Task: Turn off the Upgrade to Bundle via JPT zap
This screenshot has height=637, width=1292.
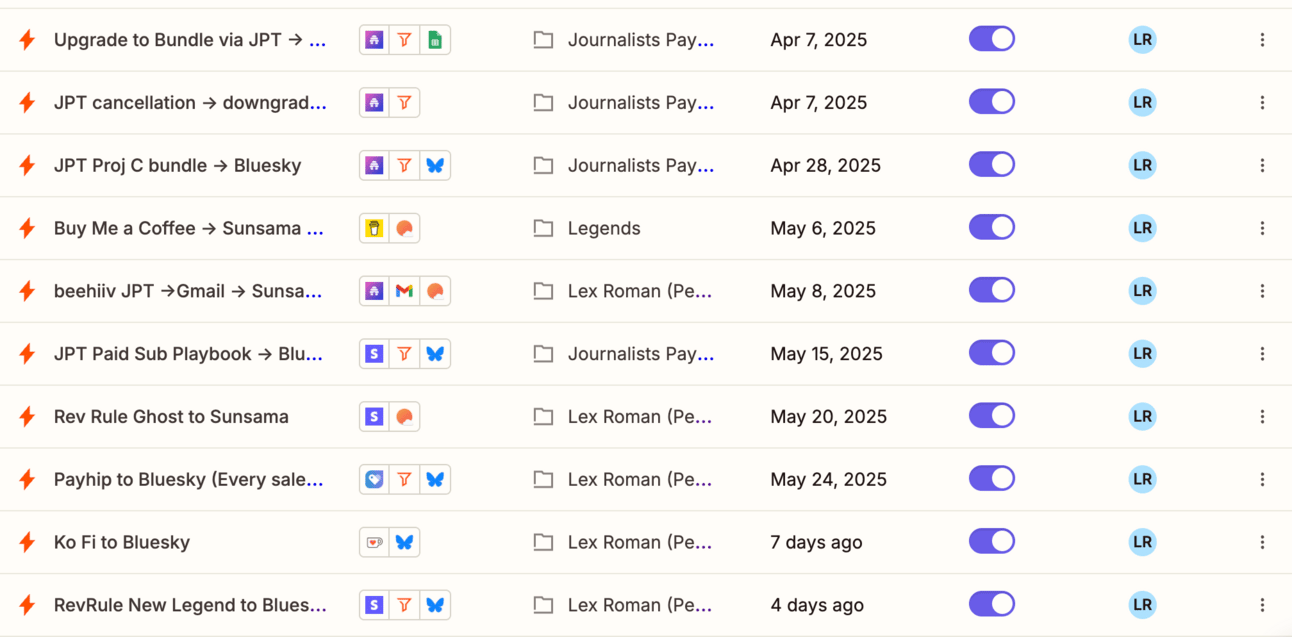Action: pyautogui.click(x=992, y=39)
